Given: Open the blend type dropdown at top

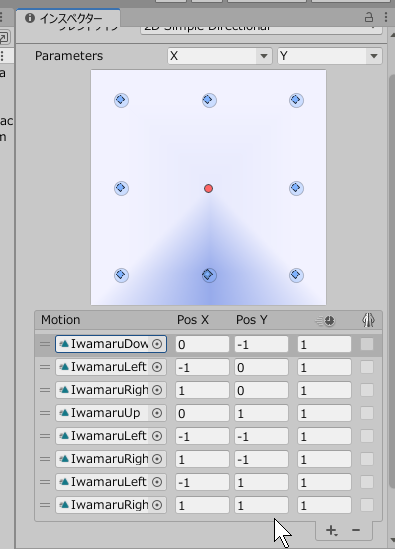Looking at the screenshot, I should pyautogui.click(x=261, y=29).
